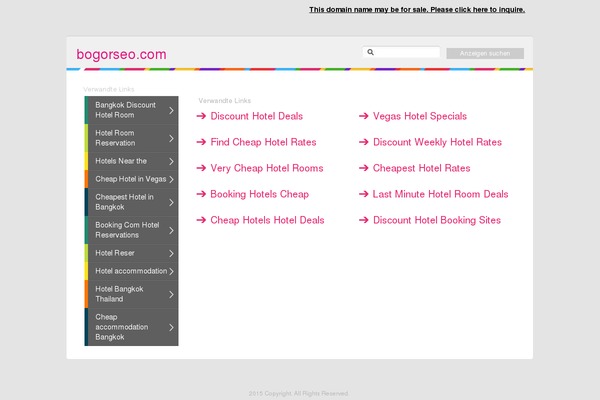This screenshot has height=400, width=600.
Task: Open Hotel Bangkok Thailand sidebar item
Action: coord(131,294)
